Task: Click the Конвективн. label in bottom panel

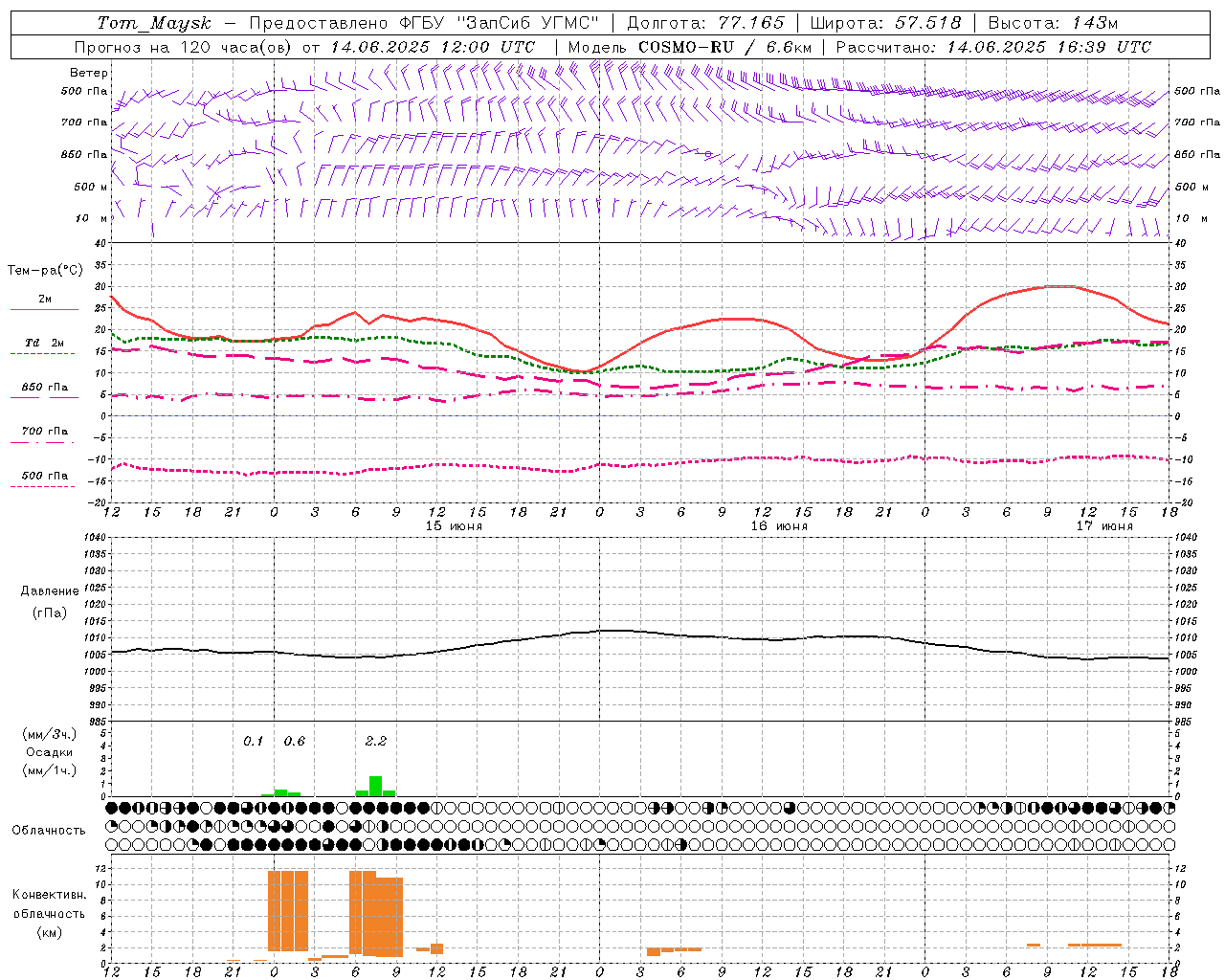Action: point(49,895)
